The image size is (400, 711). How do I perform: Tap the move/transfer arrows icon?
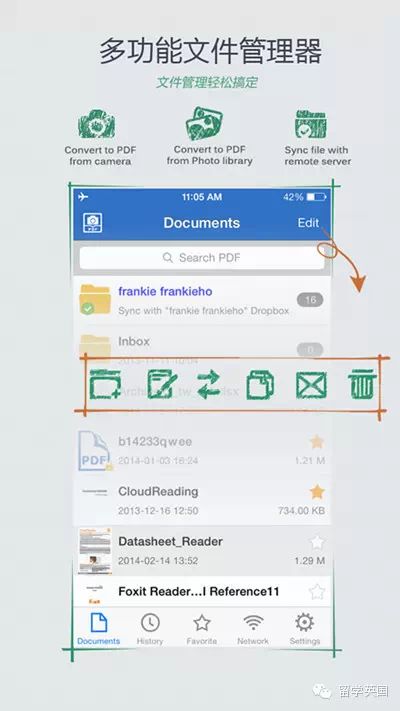pyautogui.click(x=209, y=385)
